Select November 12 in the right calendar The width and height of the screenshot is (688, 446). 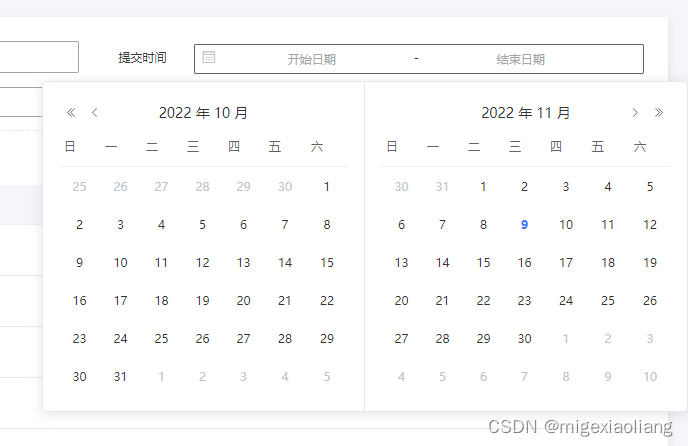pyautogui.click(x=650, y=225)
